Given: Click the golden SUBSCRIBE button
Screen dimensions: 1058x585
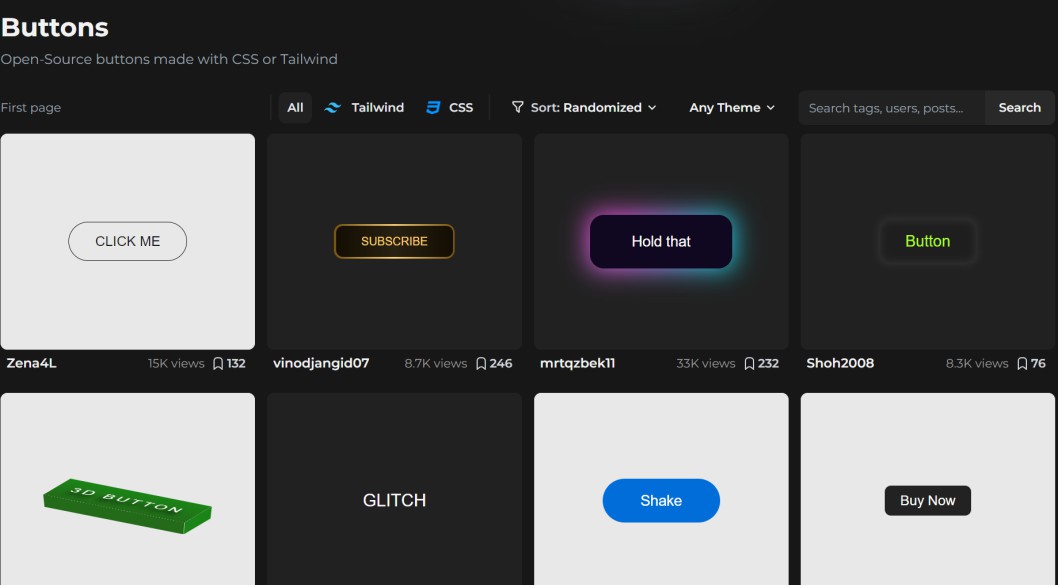Looking at the screenshot, I should click(394, 242).
